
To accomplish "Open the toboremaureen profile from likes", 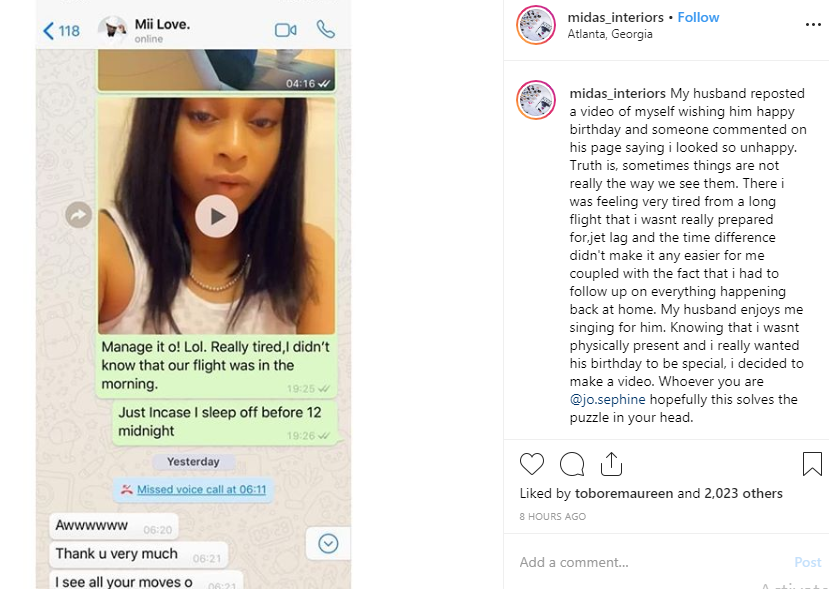I will pyautogui.click(x=624, y=493).
